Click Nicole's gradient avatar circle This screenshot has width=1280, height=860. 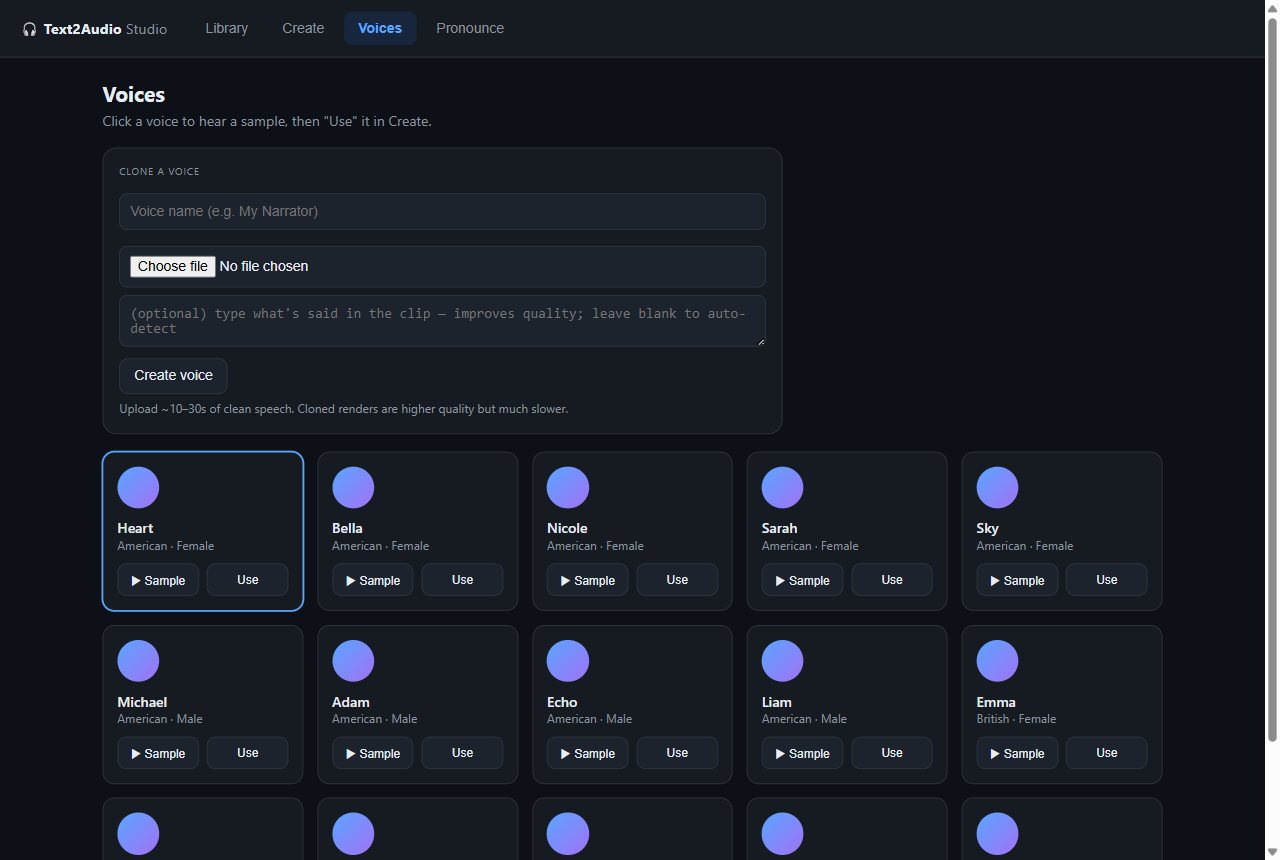pyautogui.click(x=568, y=488)
